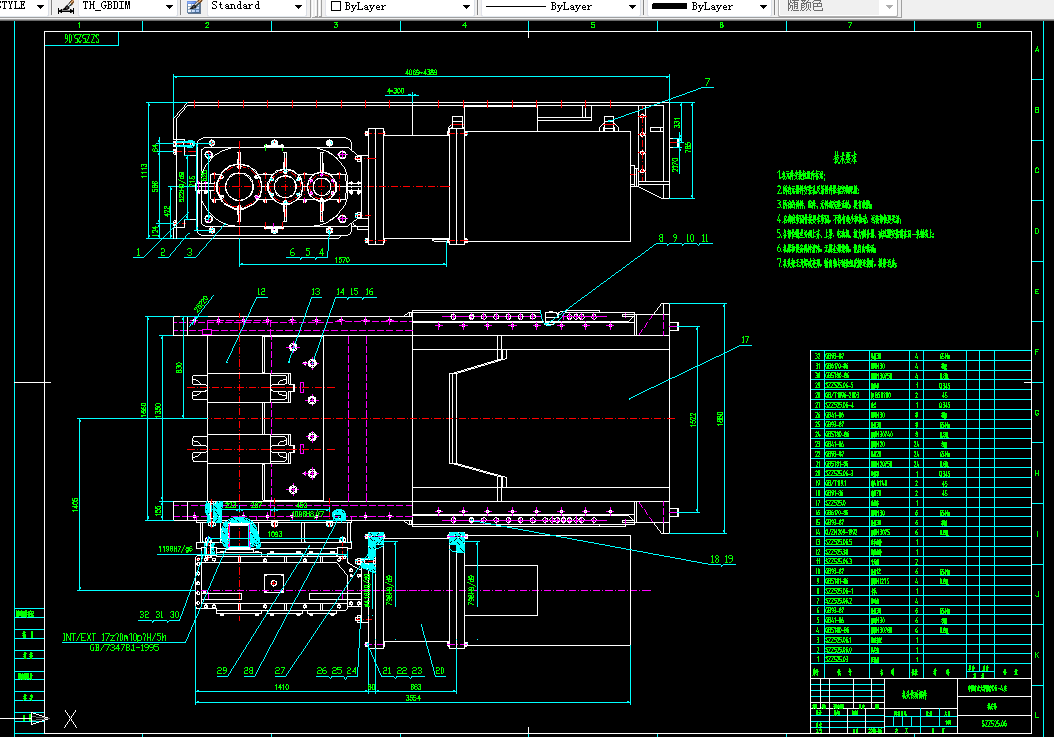Select part balloon number 17
This screenshot has width=1054, height=737.
click(745, 340)
